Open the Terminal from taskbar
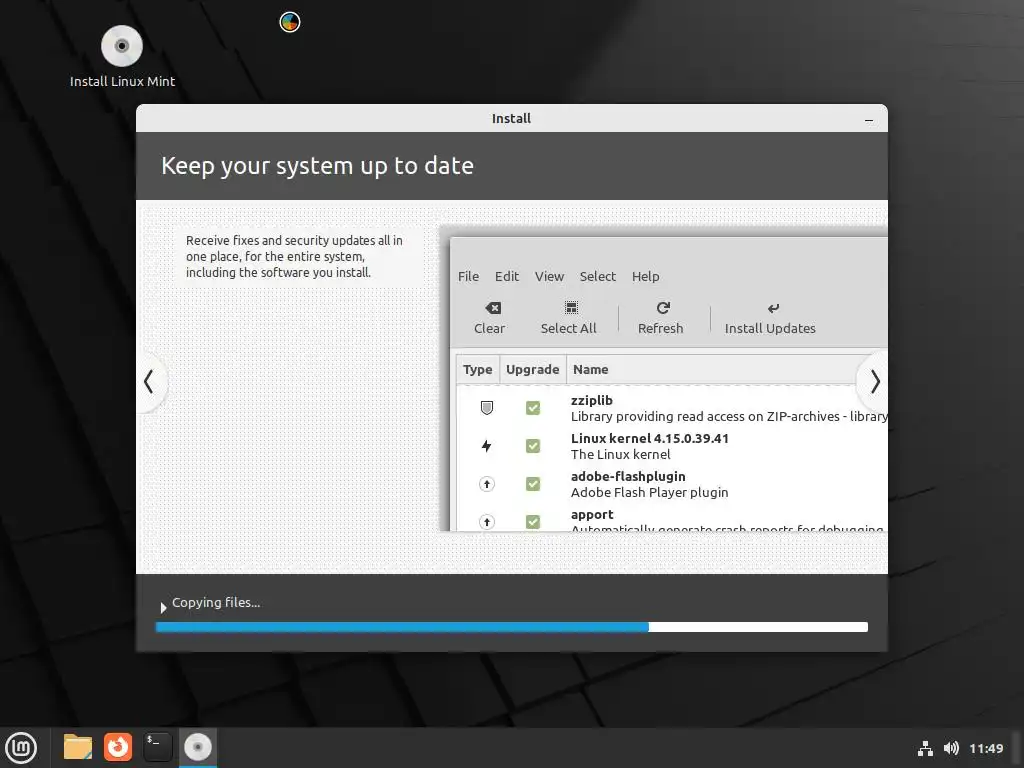 pyautogui.click(x=157, y=747)
